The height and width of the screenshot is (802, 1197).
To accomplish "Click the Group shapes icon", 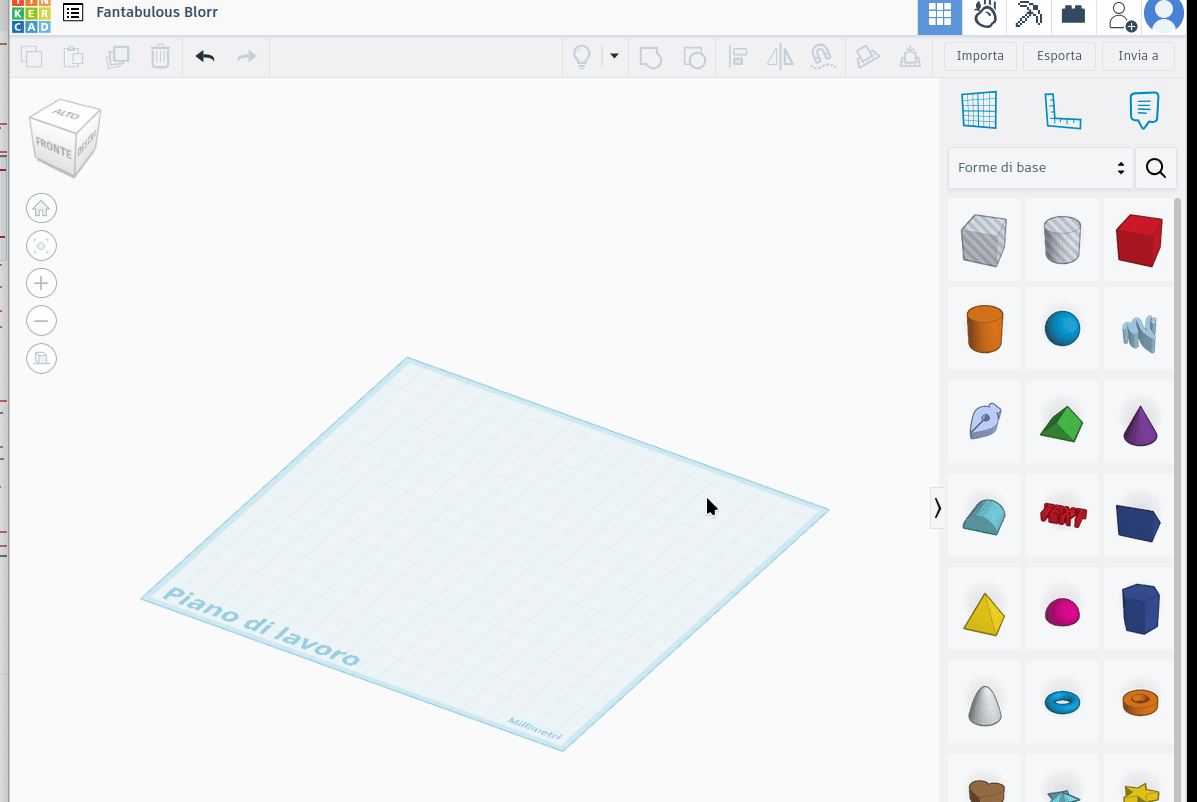I will tap(650, 57).
